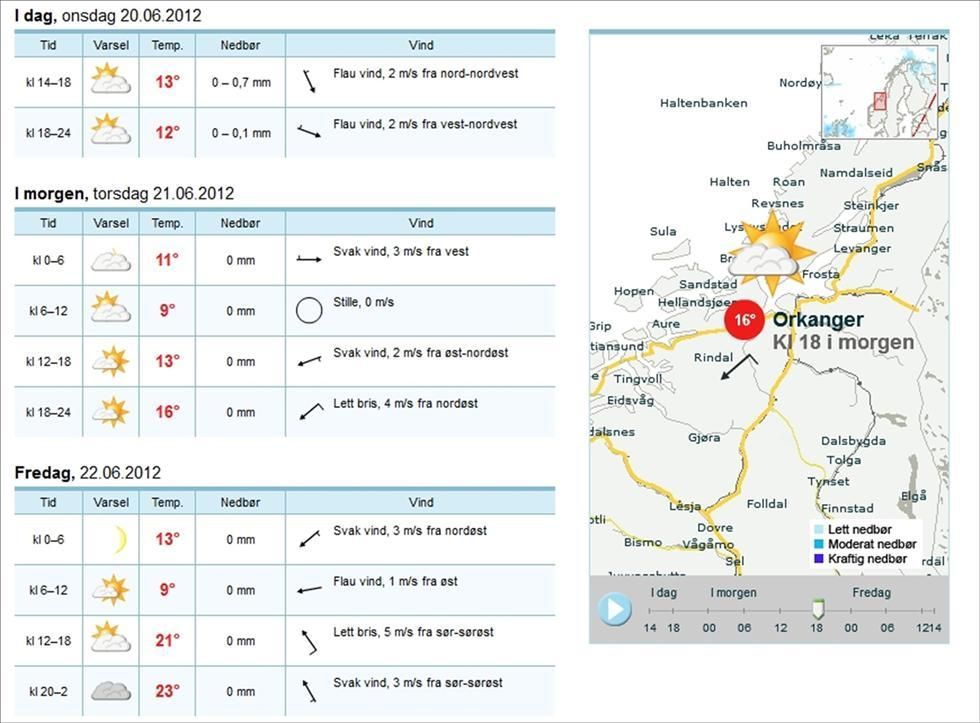The image size is (980, 723).
Task: Select Fredag on the timeline
Action: coord(872,592)
